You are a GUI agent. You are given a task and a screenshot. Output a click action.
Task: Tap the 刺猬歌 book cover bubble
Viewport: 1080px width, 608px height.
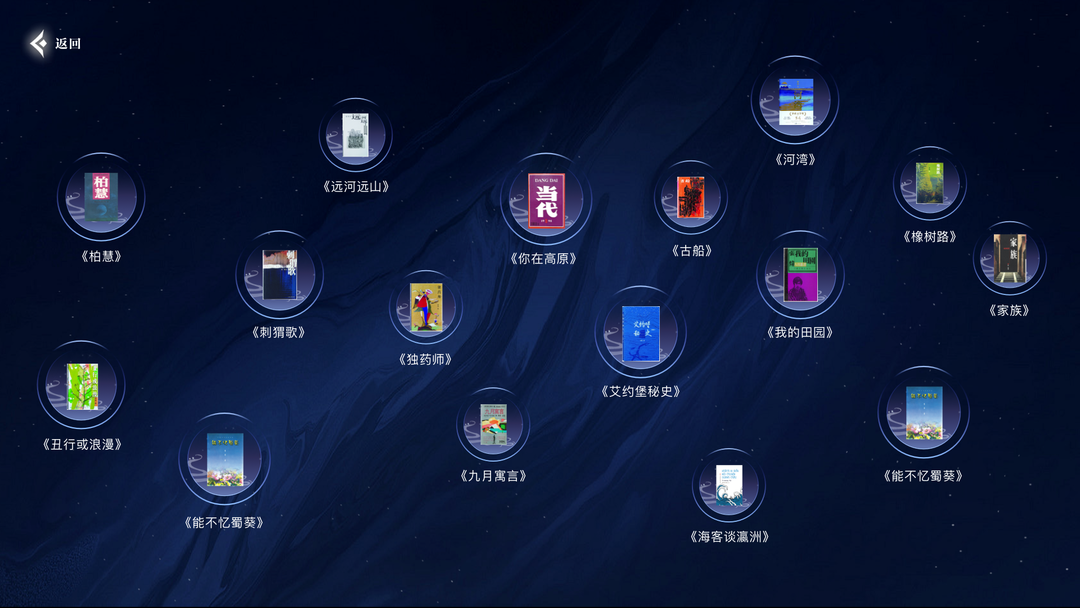tap(279, 274)
